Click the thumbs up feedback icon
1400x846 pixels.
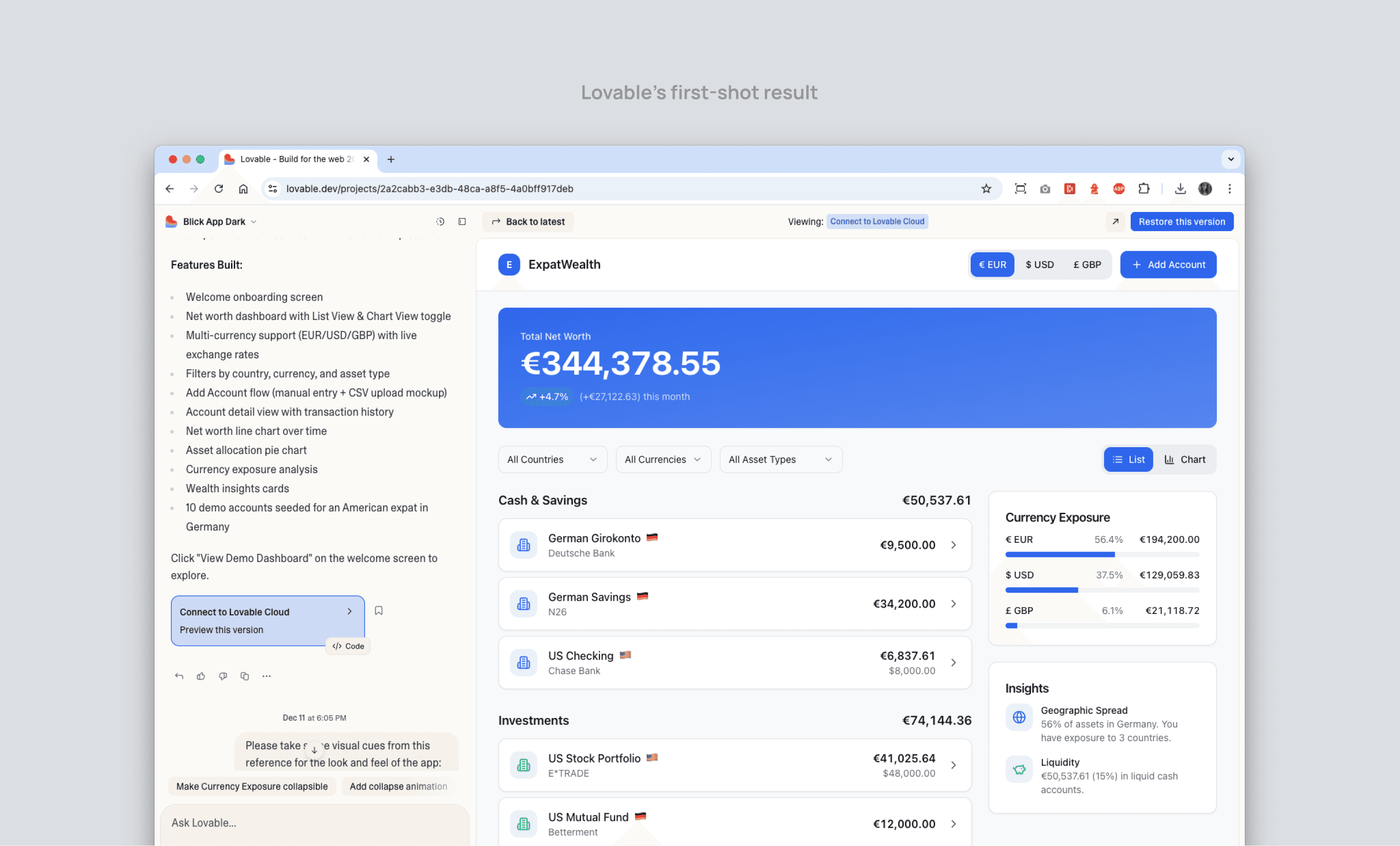pyautogui.click(x=201, y=676)
